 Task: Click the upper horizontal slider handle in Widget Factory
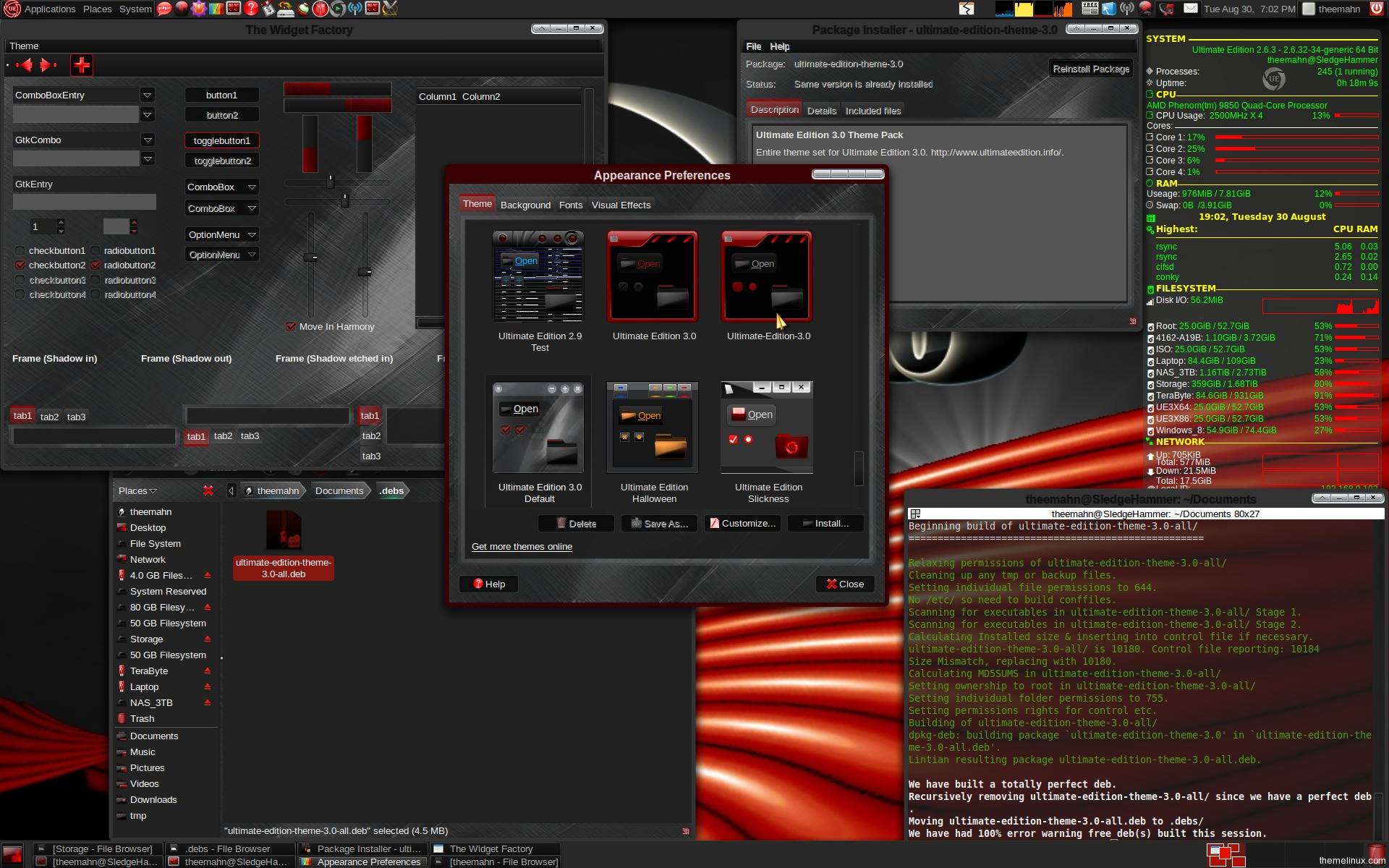pyautogui.click(x=331, y=180)
